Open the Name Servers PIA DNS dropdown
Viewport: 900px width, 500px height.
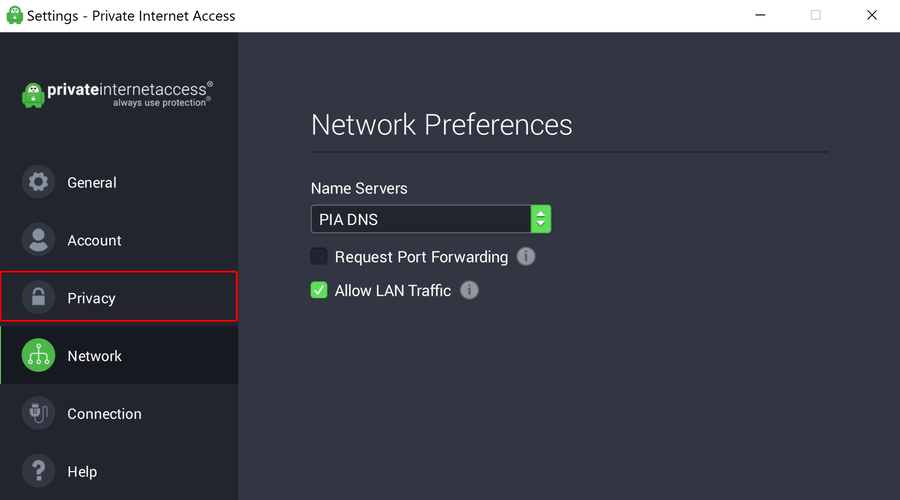(x=420, y=219)
